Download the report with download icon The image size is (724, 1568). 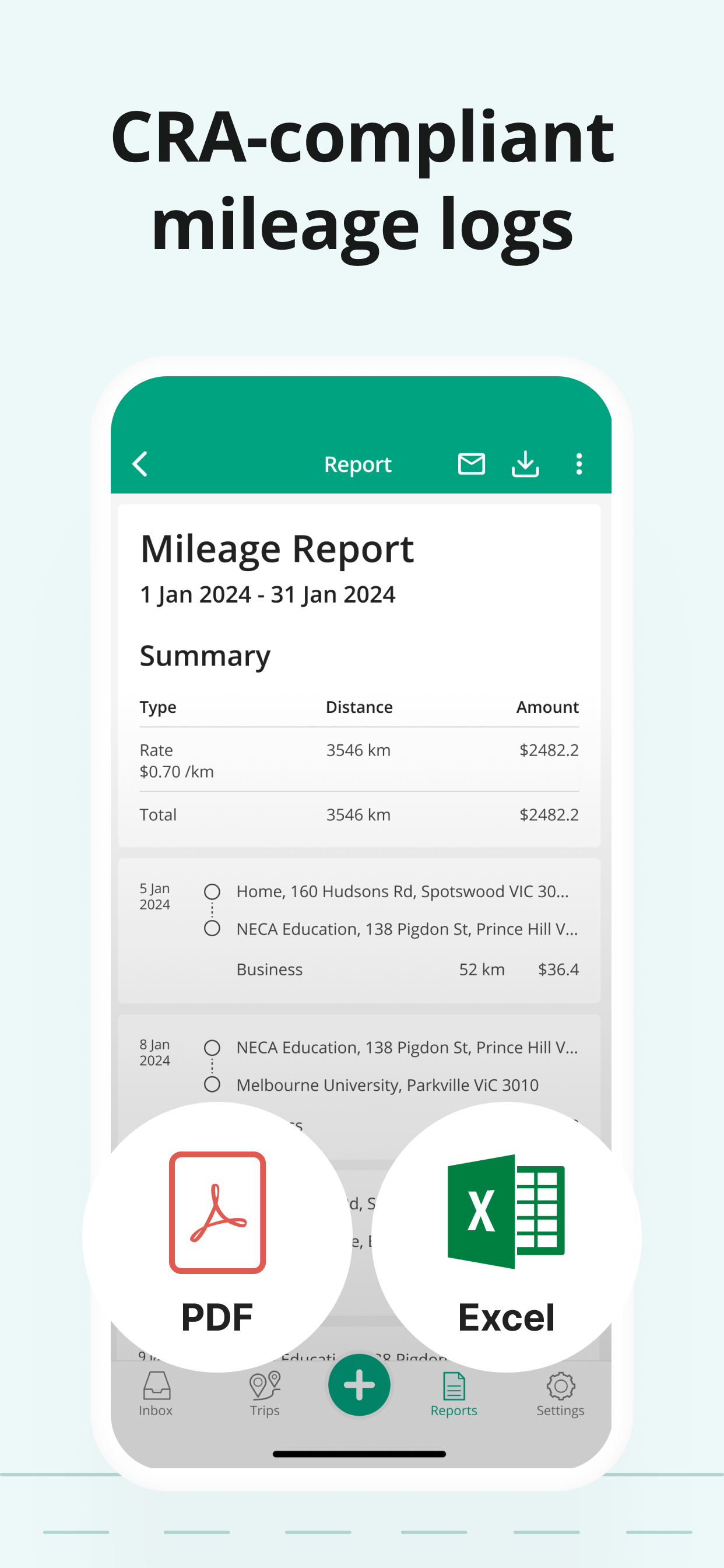[525, 464]
